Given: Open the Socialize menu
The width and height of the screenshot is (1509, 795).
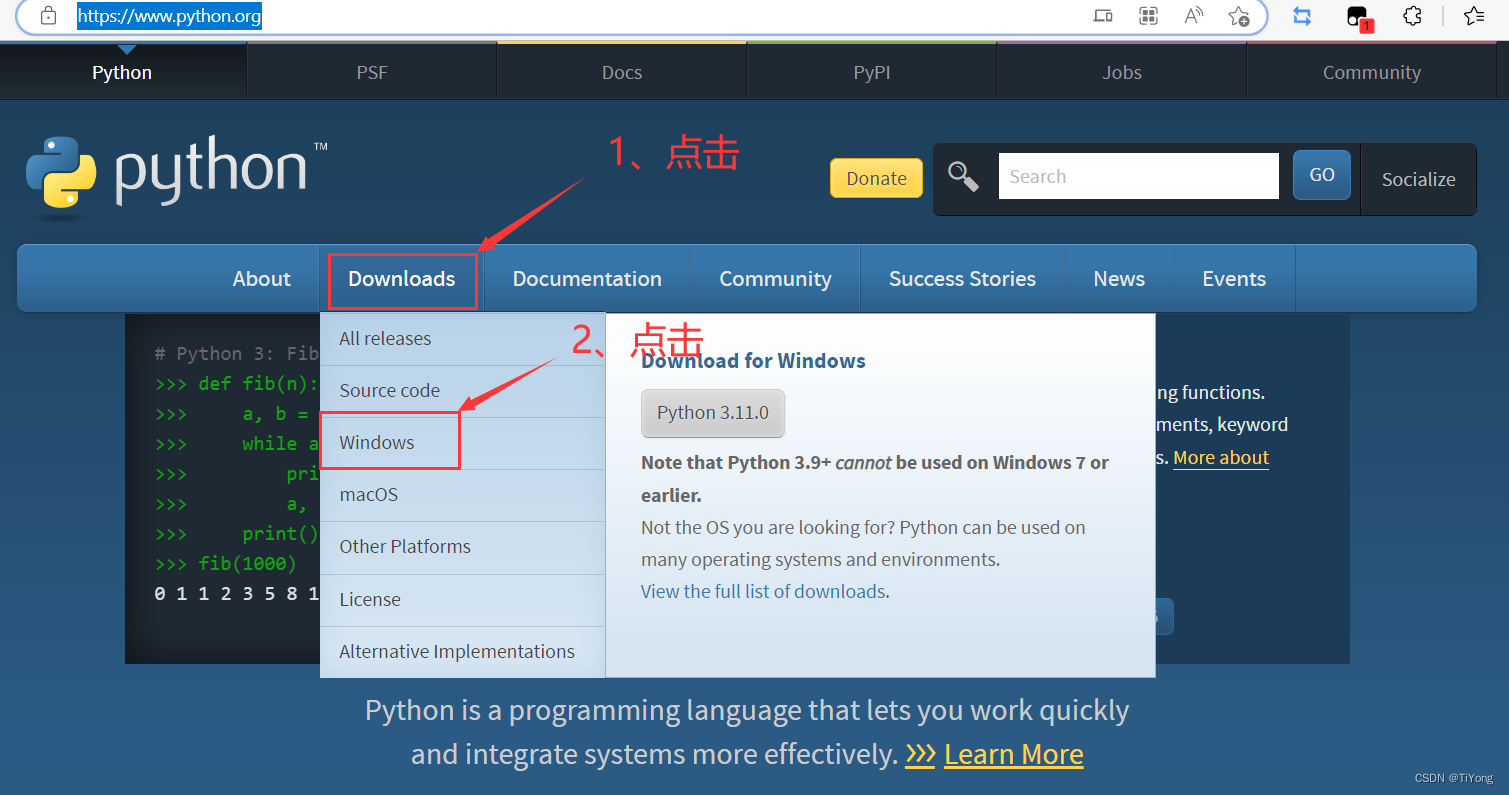Looking at the screenshot, I should coord(1418,179).
